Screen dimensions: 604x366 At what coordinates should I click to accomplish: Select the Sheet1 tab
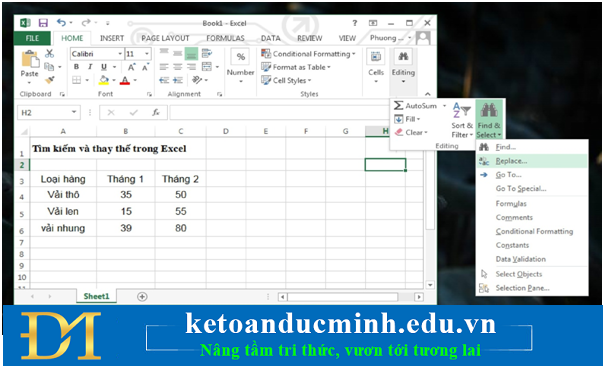(96, 296)
